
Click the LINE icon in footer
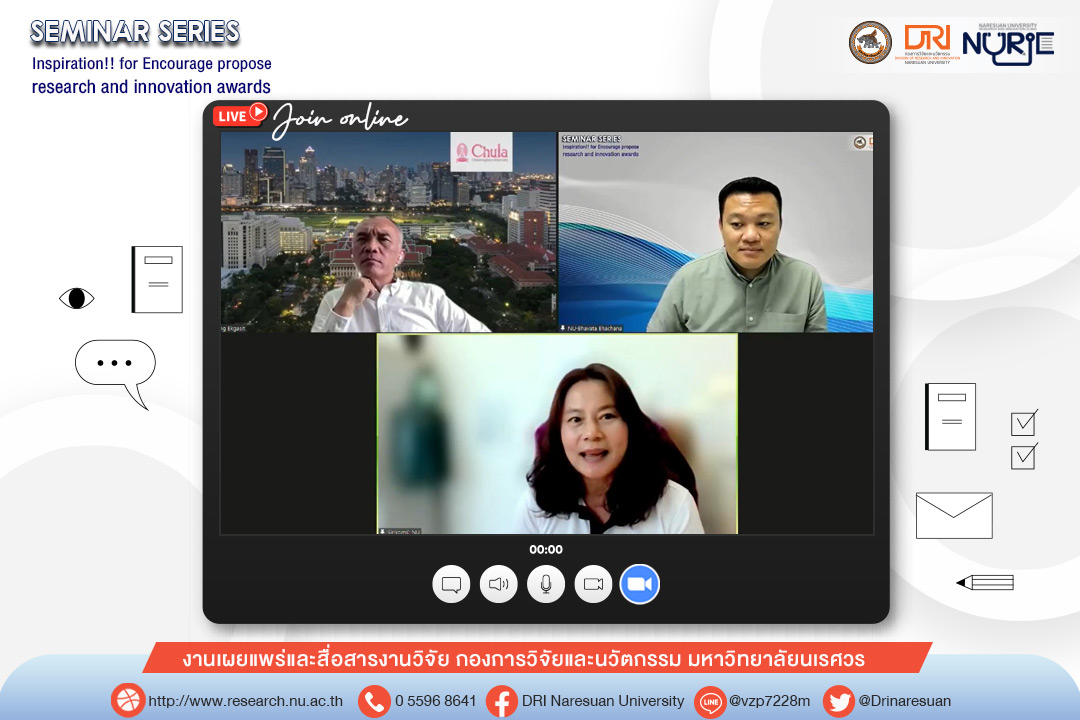tap(711, 701)
